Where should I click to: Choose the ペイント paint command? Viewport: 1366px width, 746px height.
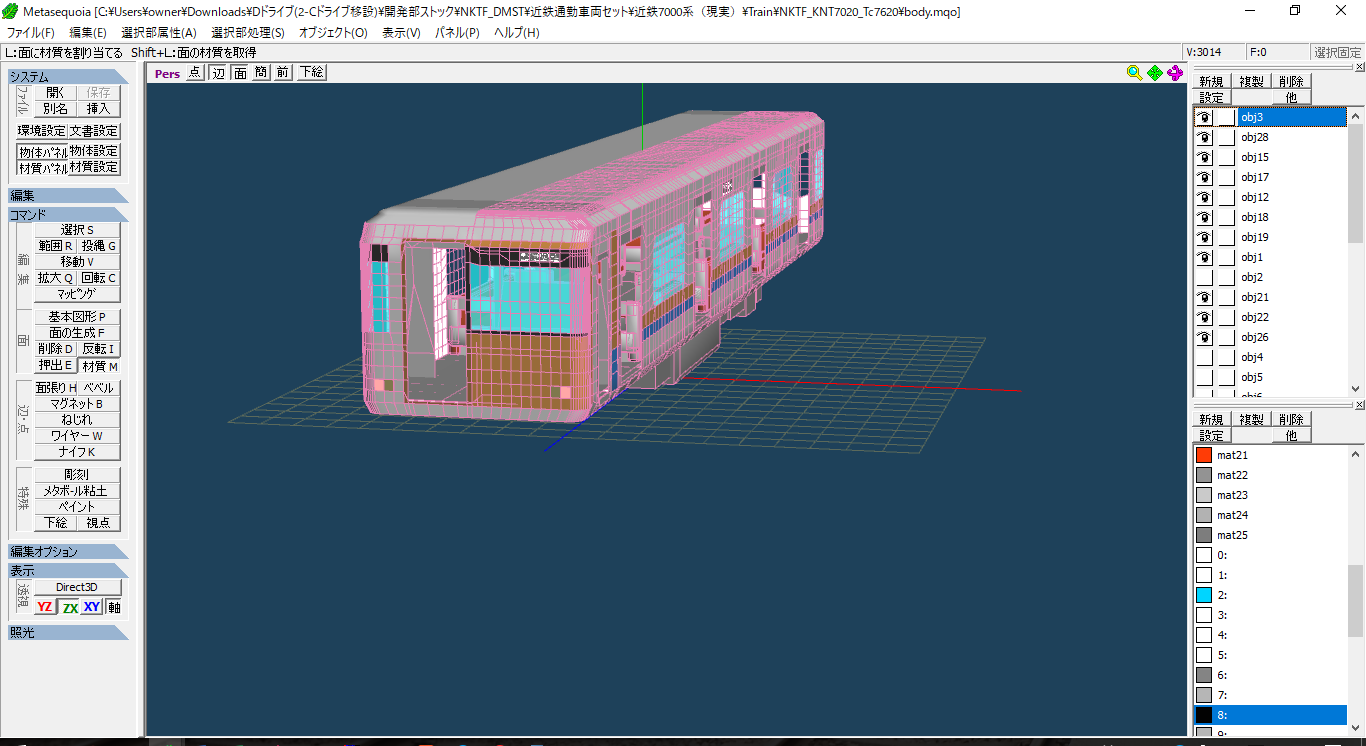[77, 507]
